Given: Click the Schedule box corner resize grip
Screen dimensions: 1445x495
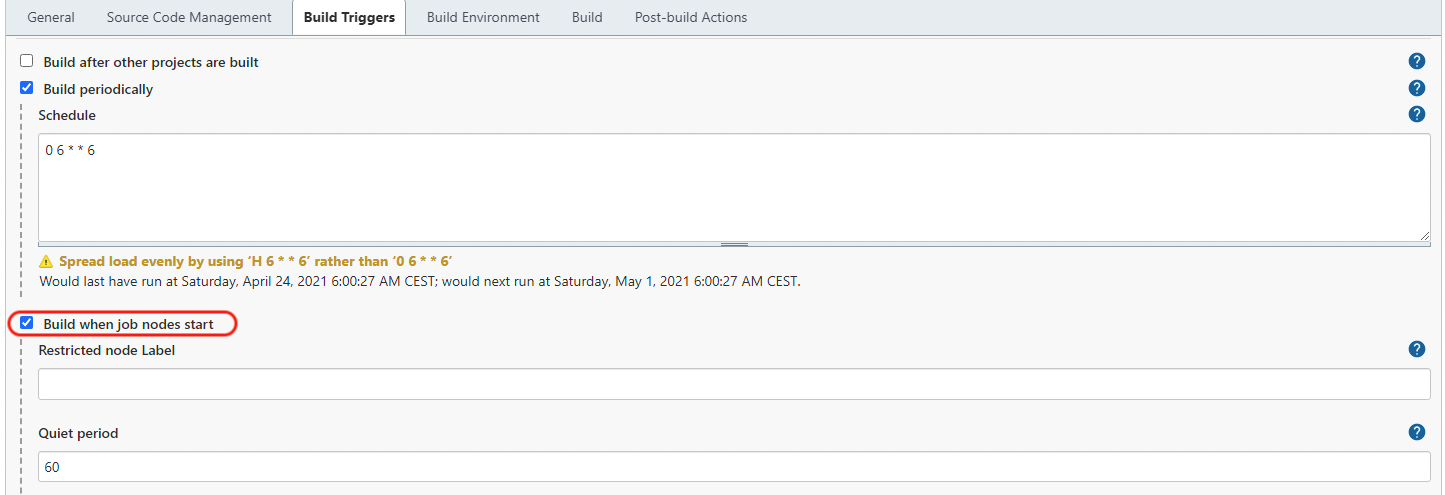Looking at the screenshot, I should pyautogui.click(x=1424, y=235).
